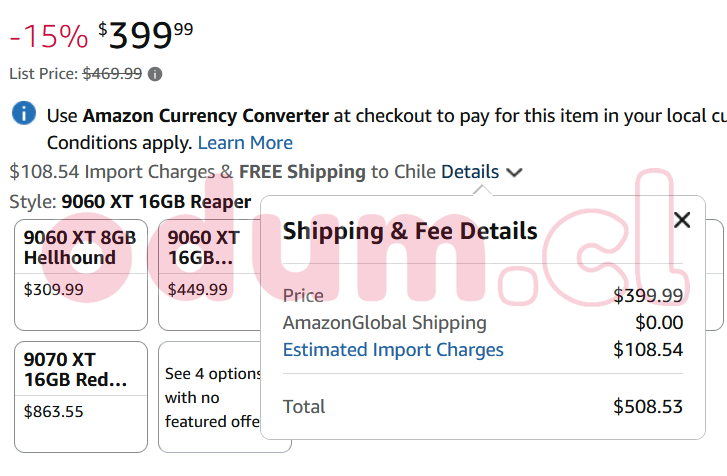
Task: Click the Details link for import charges
Action: (x=469, y=171)
